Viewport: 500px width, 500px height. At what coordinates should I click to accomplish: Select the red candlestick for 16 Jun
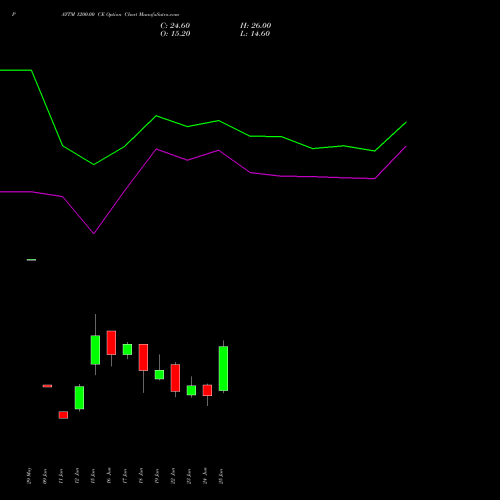[x=111, y=343]
